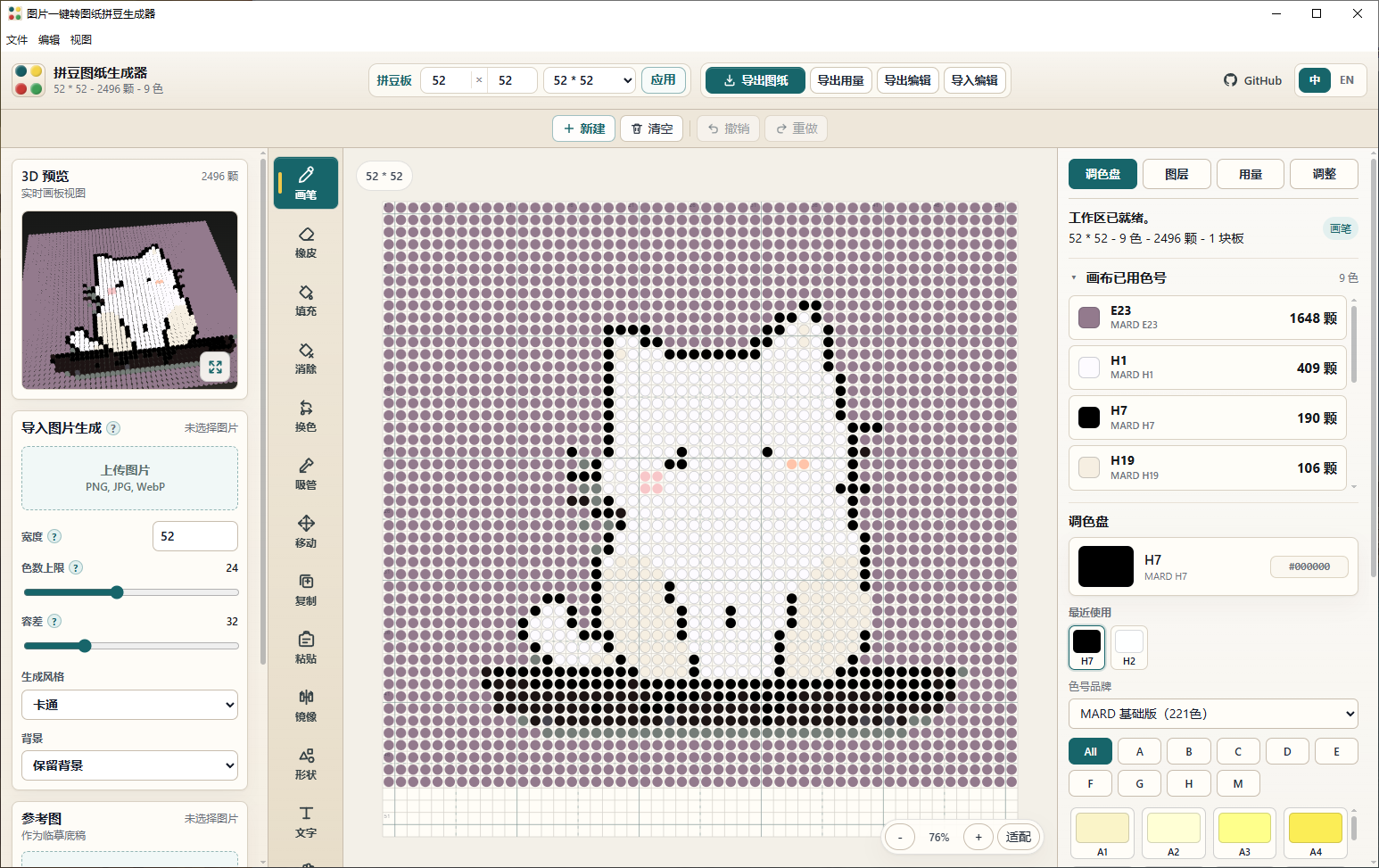Open the 生成风格 dropdown showing 卡通
Screen dimensions: 1379x868
click(129, 705)
